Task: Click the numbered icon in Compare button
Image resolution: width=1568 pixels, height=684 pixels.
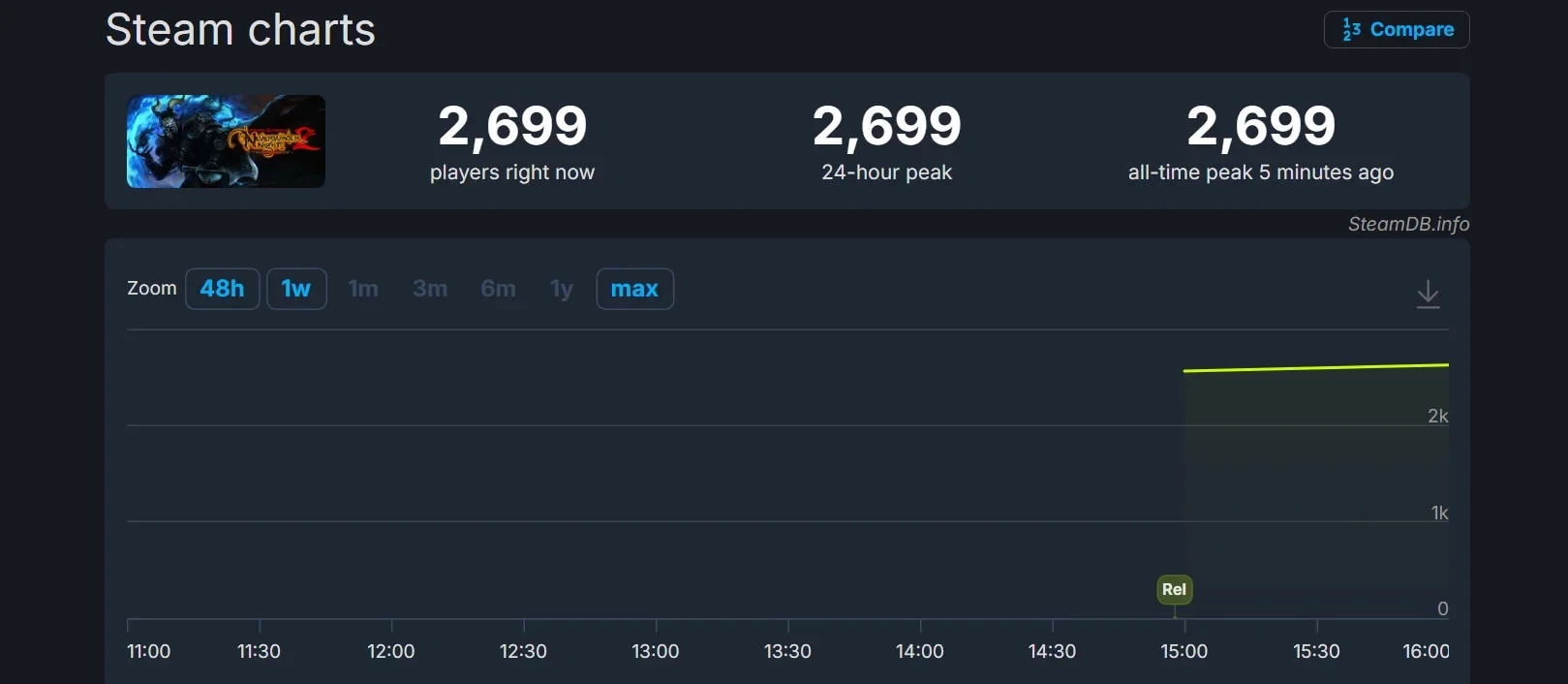Action: pos(1351,30)
